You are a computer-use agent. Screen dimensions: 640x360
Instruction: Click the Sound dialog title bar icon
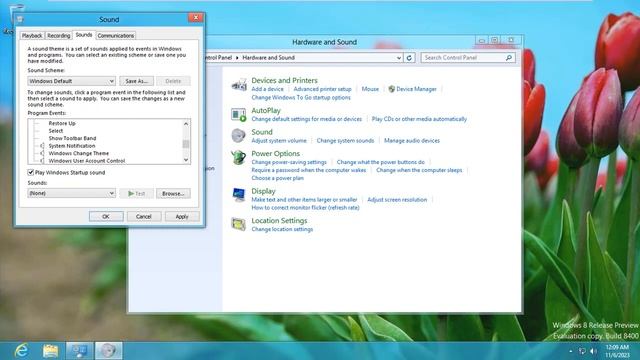coord(20,19)
